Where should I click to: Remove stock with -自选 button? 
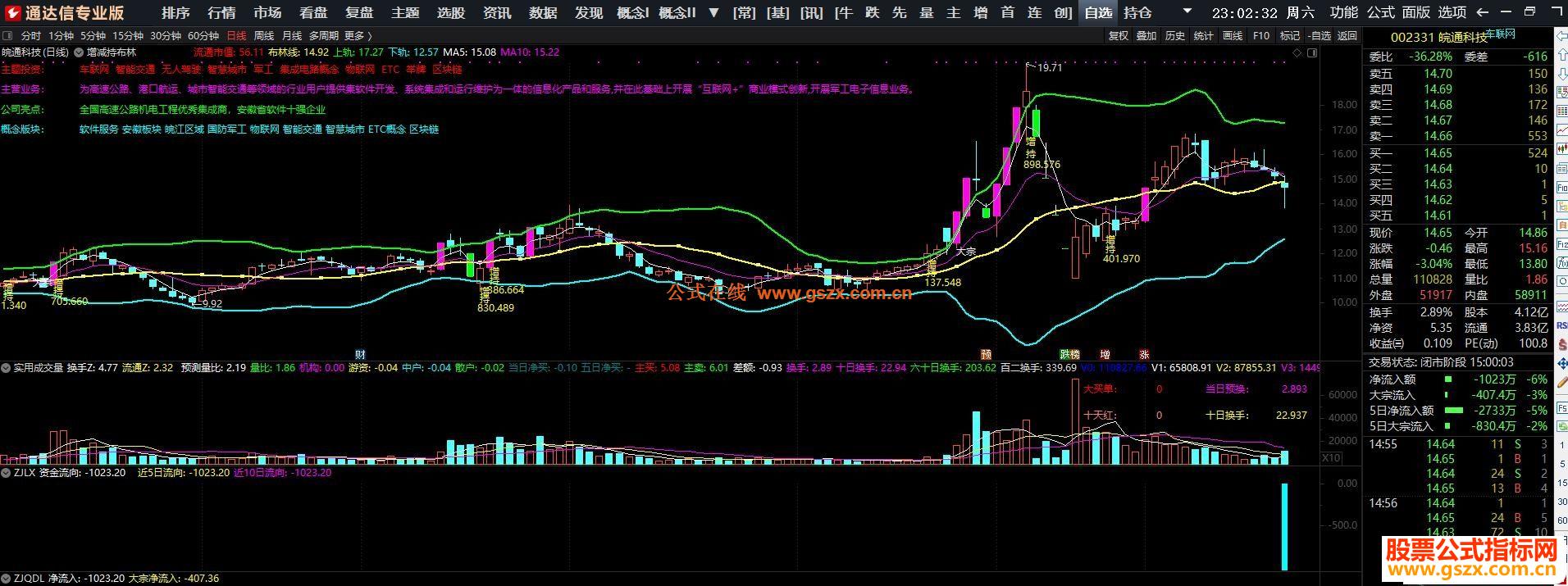point(1320,36)
